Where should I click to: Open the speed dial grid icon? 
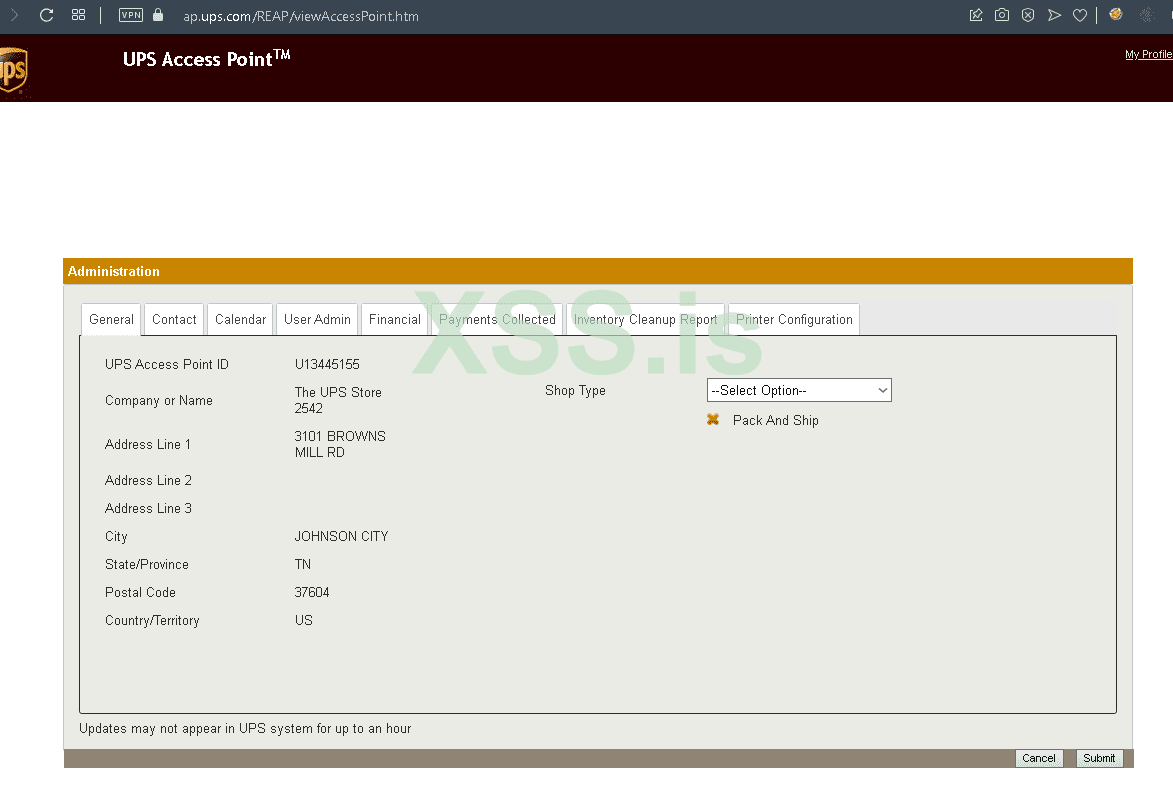click(79, 15)
